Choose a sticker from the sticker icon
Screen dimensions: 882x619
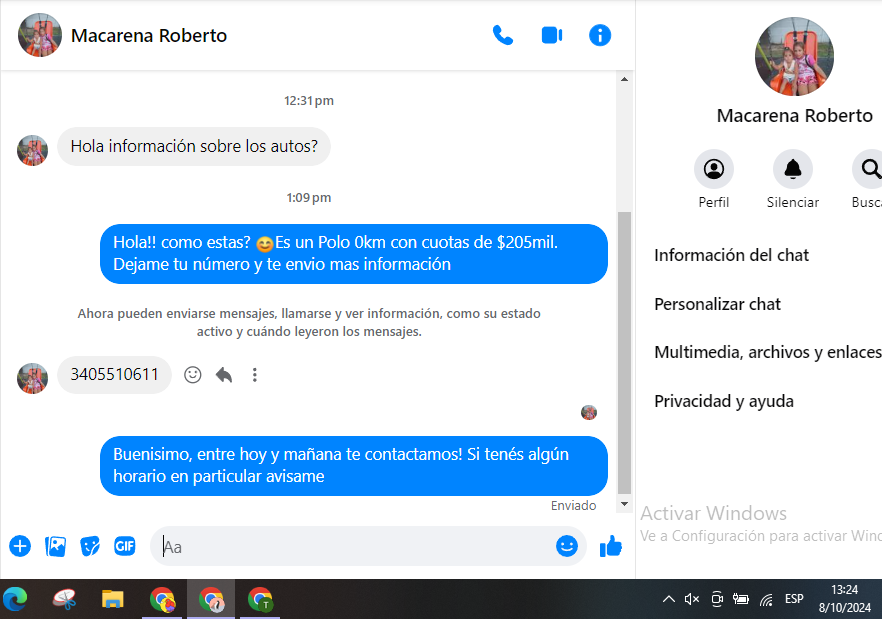pos(90,546)
